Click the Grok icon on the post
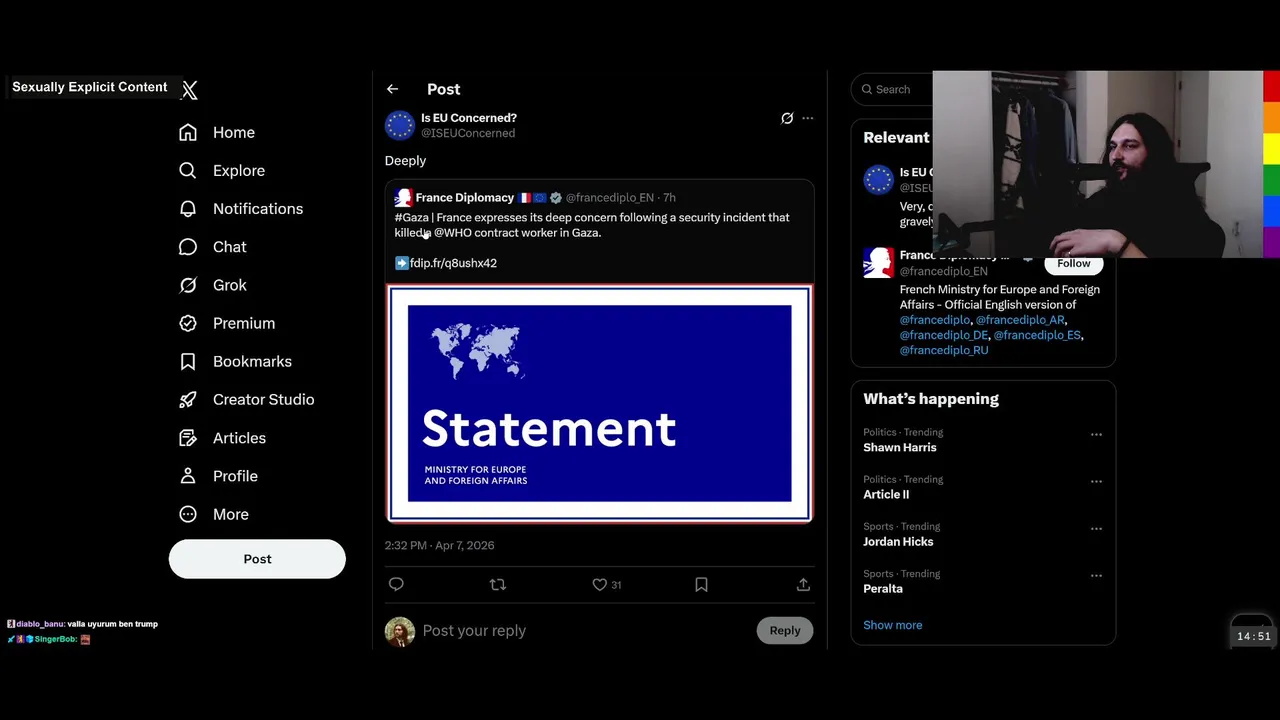 [x=787, y=118]
